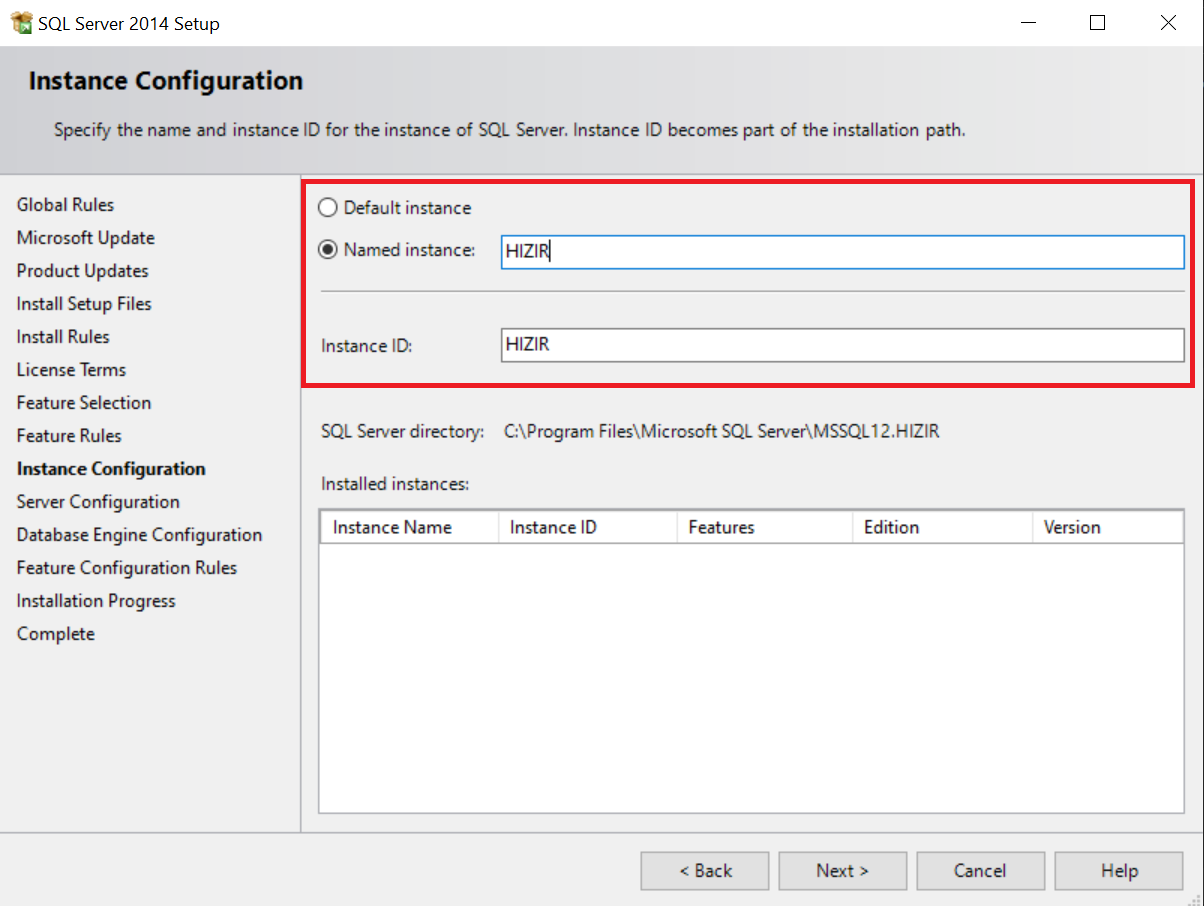
Task: Select Feature Rules step in sidebar
Action: tap(69, 436)
